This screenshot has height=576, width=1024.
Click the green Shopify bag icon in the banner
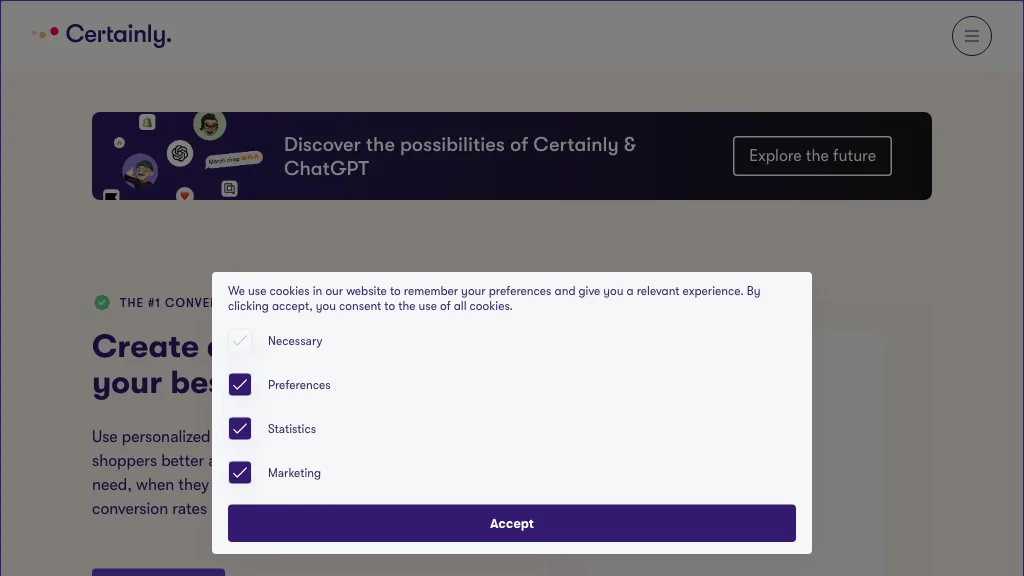click(147, 123)
